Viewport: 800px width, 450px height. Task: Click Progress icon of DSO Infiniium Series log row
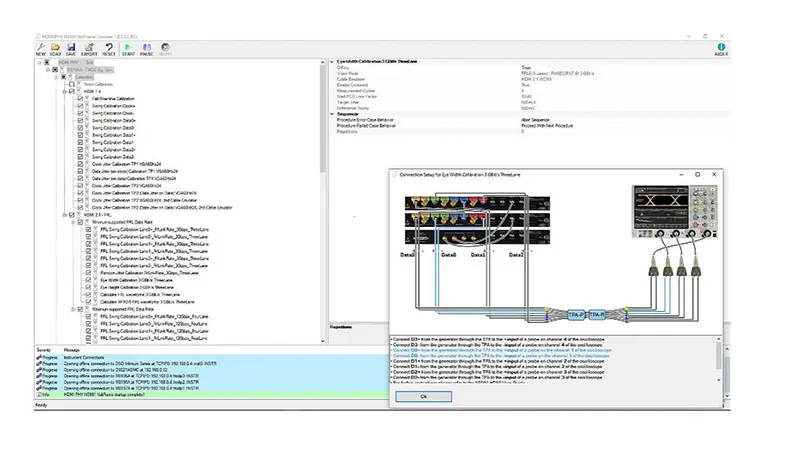coord(39,364)
